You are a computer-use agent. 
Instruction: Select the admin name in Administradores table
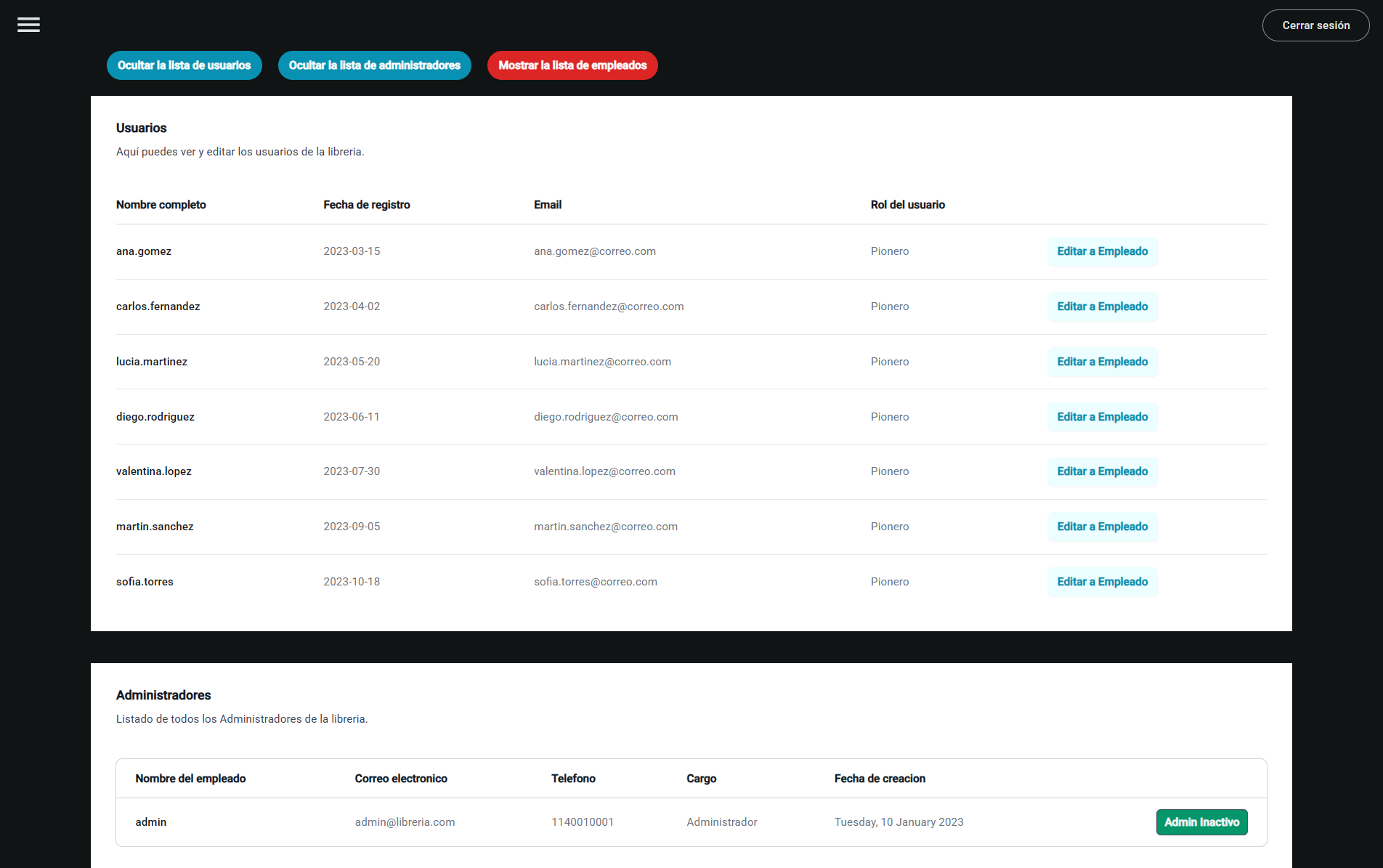pyautogui.click(x=151, y=822)
